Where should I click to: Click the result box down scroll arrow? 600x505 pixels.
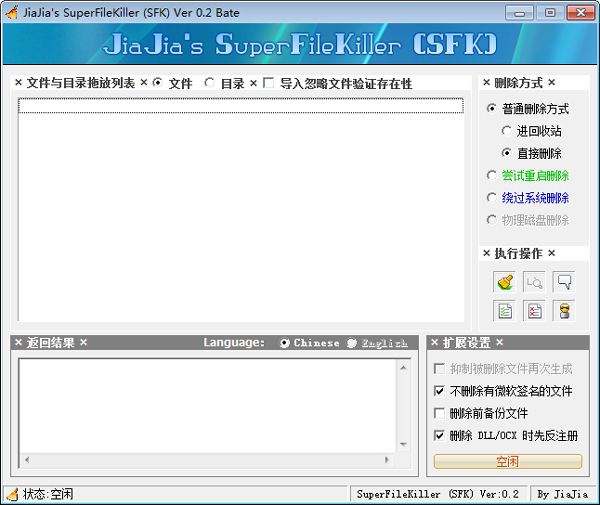point(403,445)
